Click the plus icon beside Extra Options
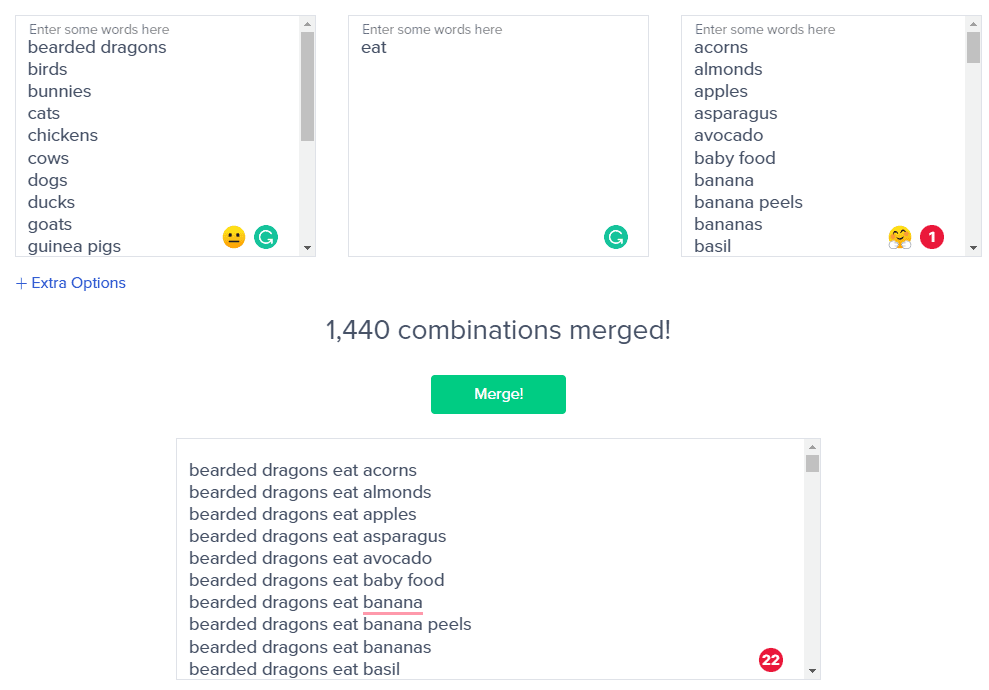The image size is (989, 690). pos(21,283)
